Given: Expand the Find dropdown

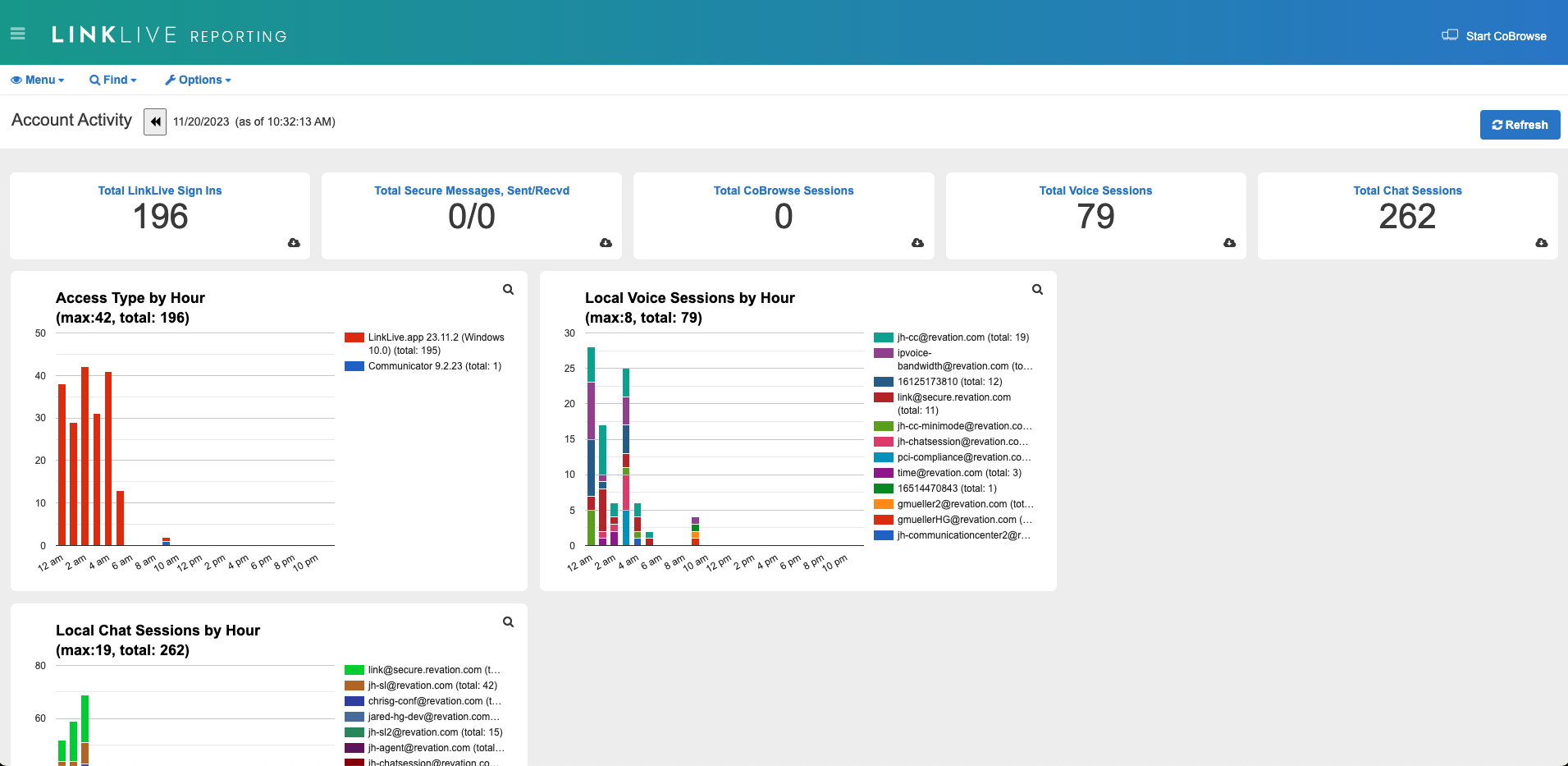Looking at the screenshot, I should click(x=113, y=80).
